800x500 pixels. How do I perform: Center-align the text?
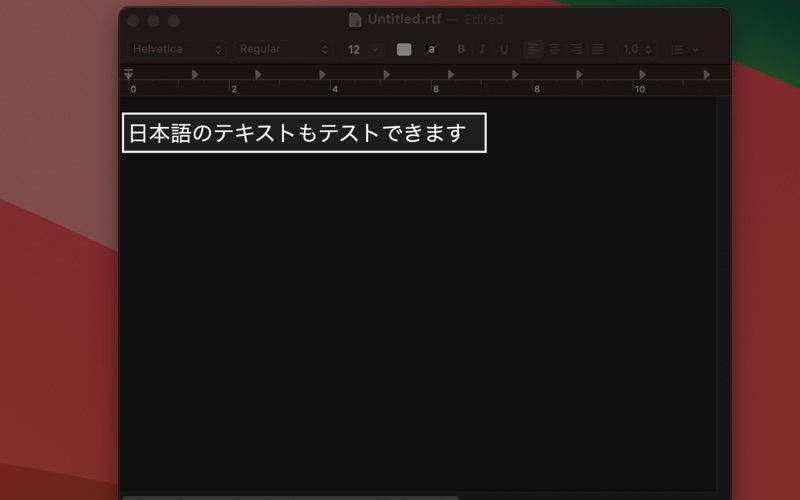tap(555, 49)
